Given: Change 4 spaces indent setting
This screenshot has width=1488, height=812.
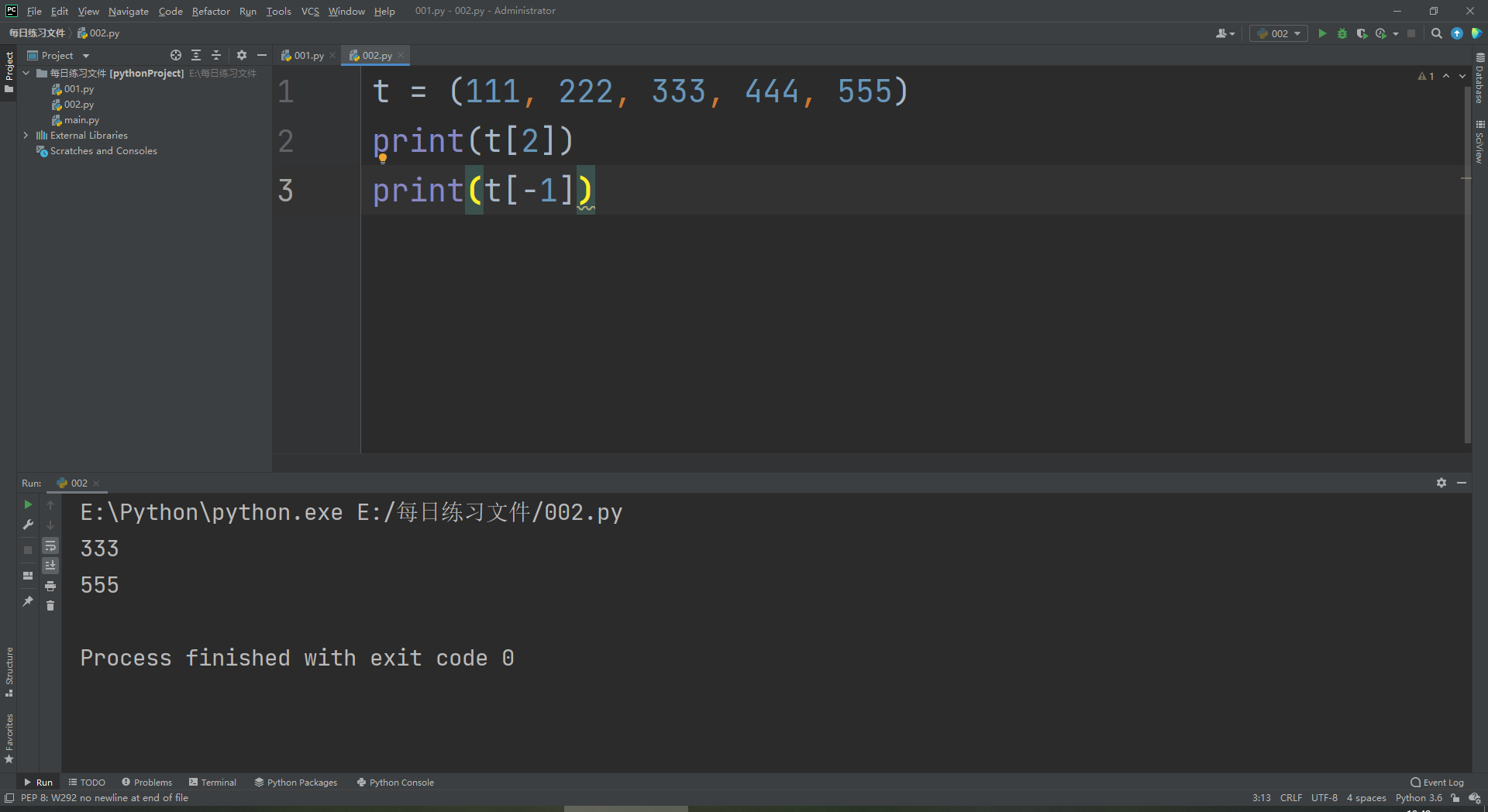Looking at the screenshot, I should coord(1366,797).
